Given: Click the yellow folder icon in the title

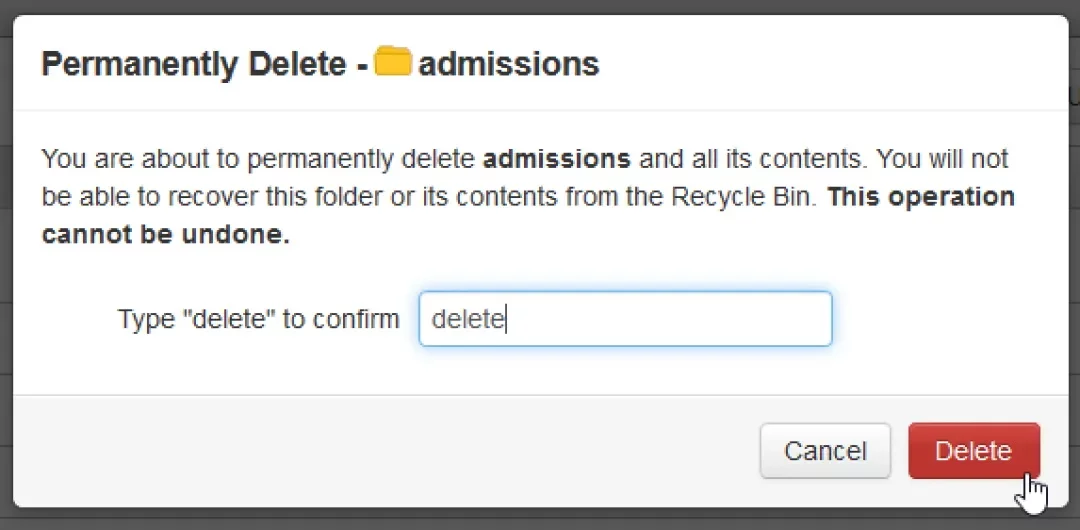Looking at the screenshot, I should [393, 63].
